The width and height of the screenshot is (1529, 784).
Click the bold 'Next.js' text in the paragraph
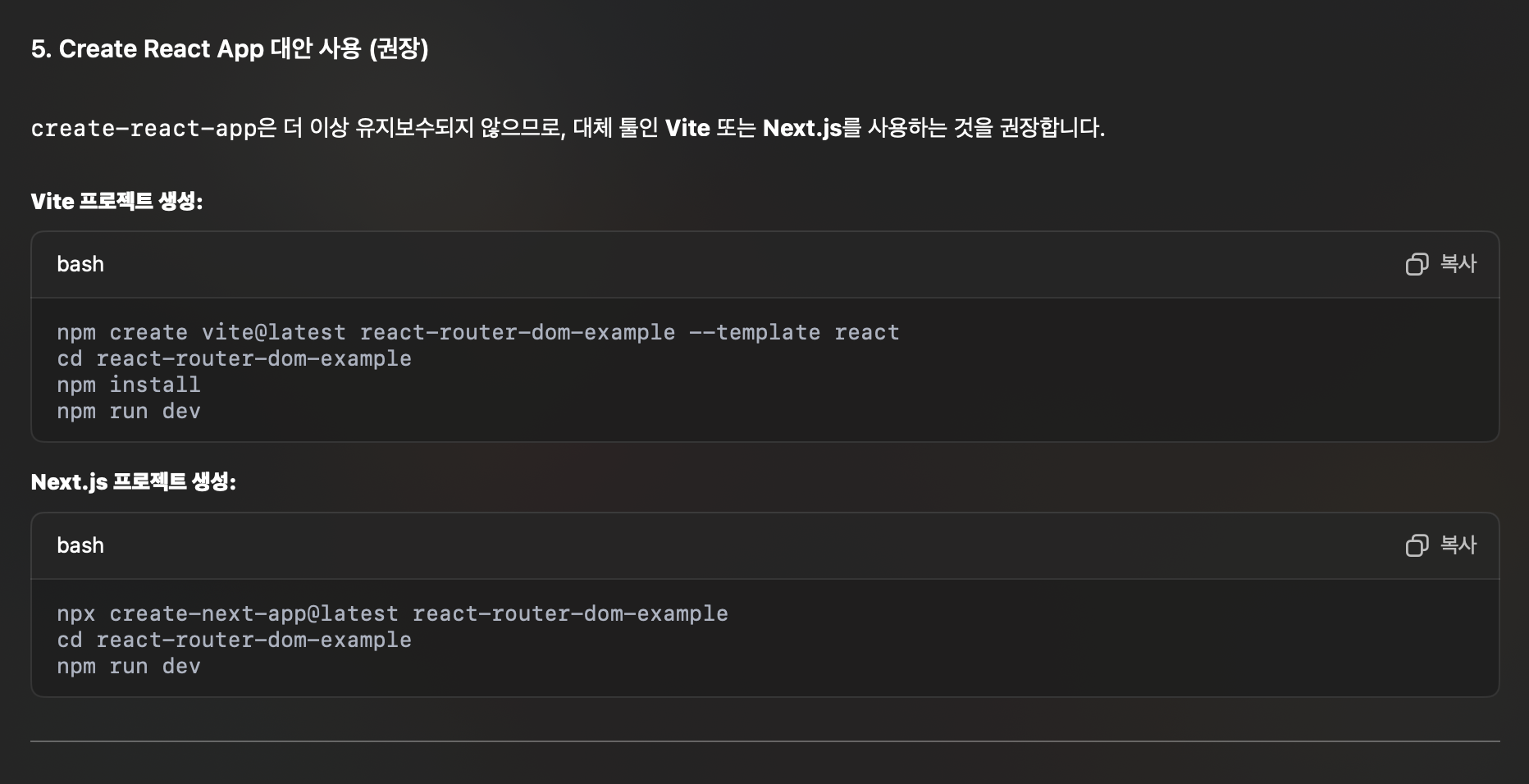pos(801,128)
